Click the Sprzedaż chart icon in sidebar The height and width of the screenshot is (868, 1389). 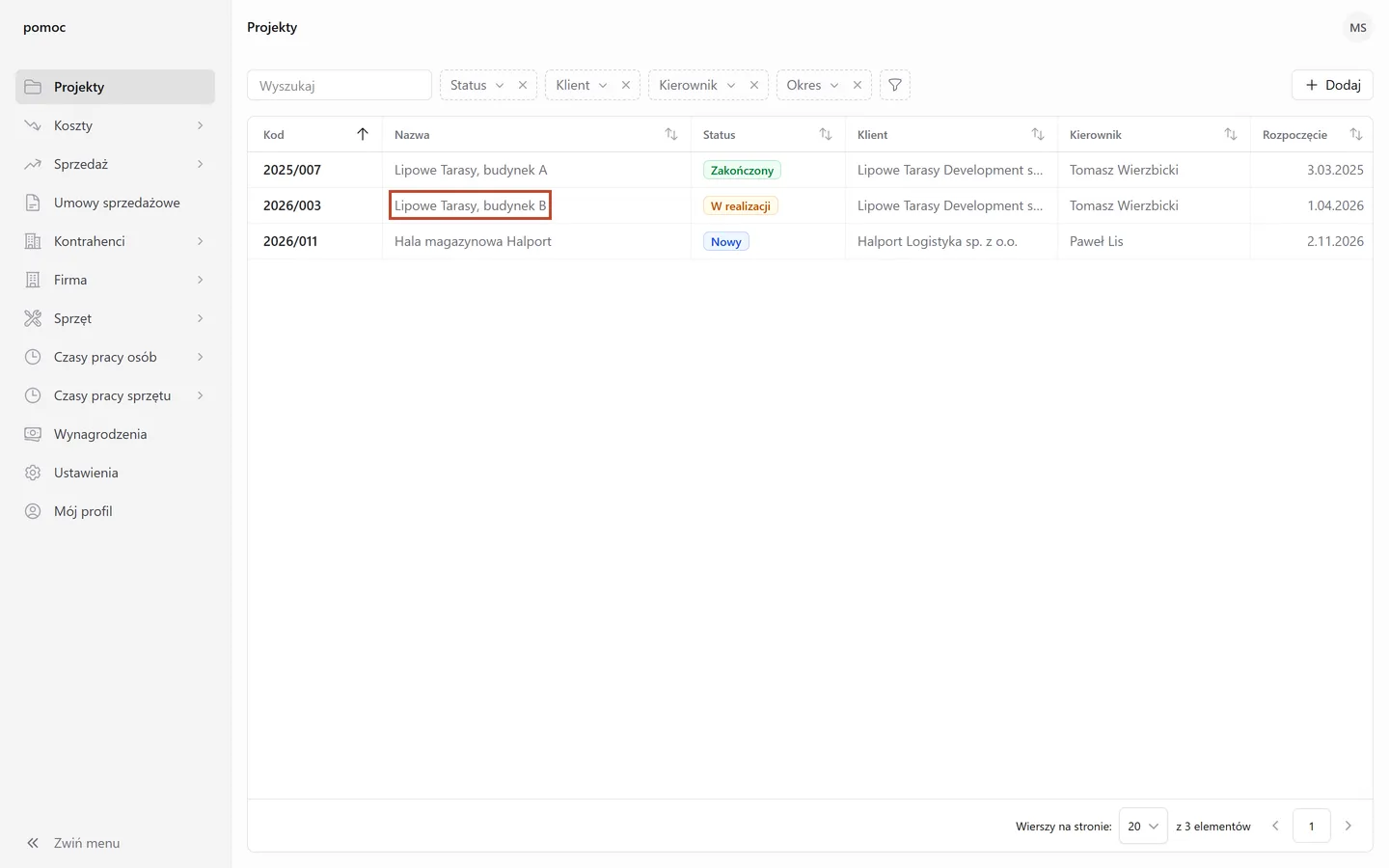pos(33,164)
